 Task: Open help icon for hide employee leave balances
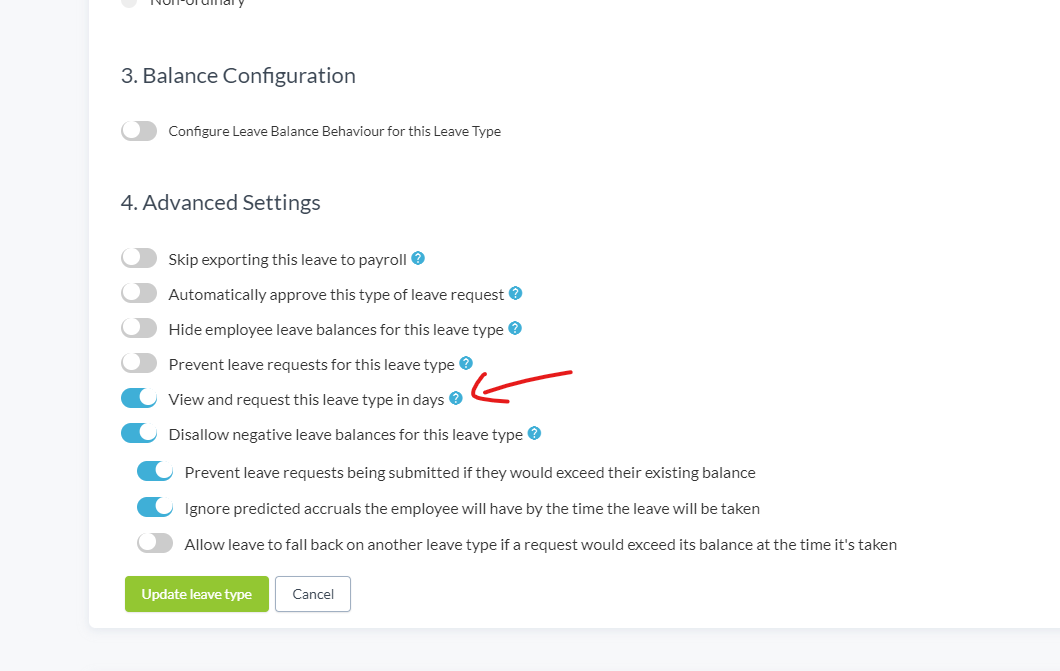coord(514,328)
